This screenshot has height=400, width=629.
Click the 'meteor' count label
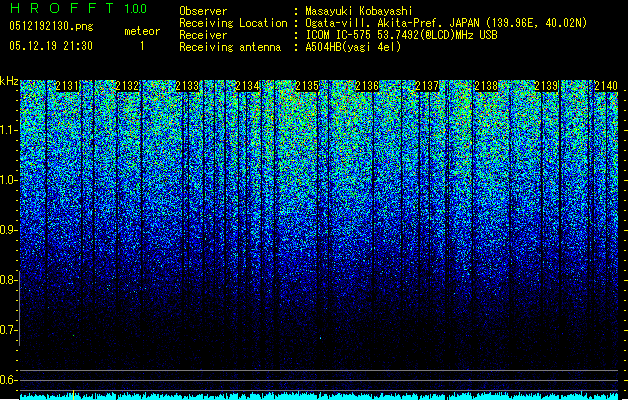coord(142,31)
